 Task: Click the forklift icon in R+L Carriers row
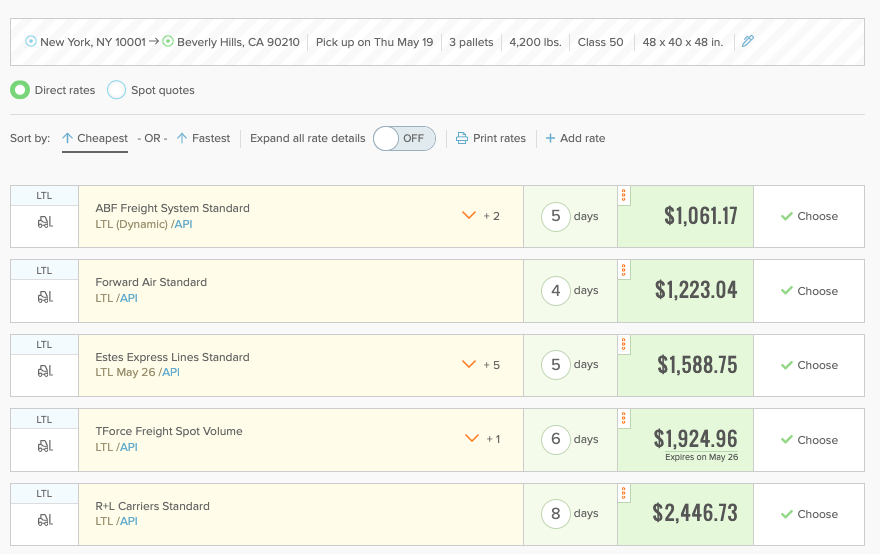pyautogui.click(x=45, y=520)
